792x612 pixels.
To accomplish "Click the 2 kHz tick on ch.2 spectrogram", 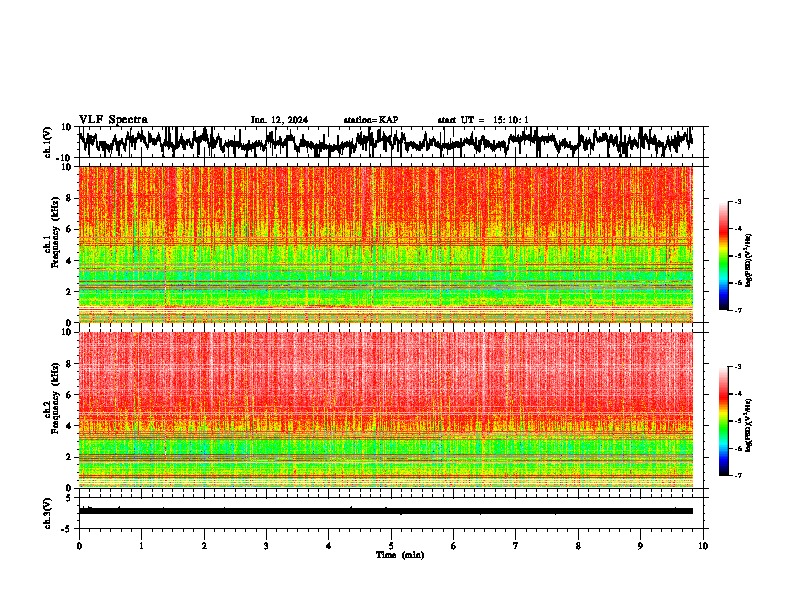I will [x=69, y=457].
